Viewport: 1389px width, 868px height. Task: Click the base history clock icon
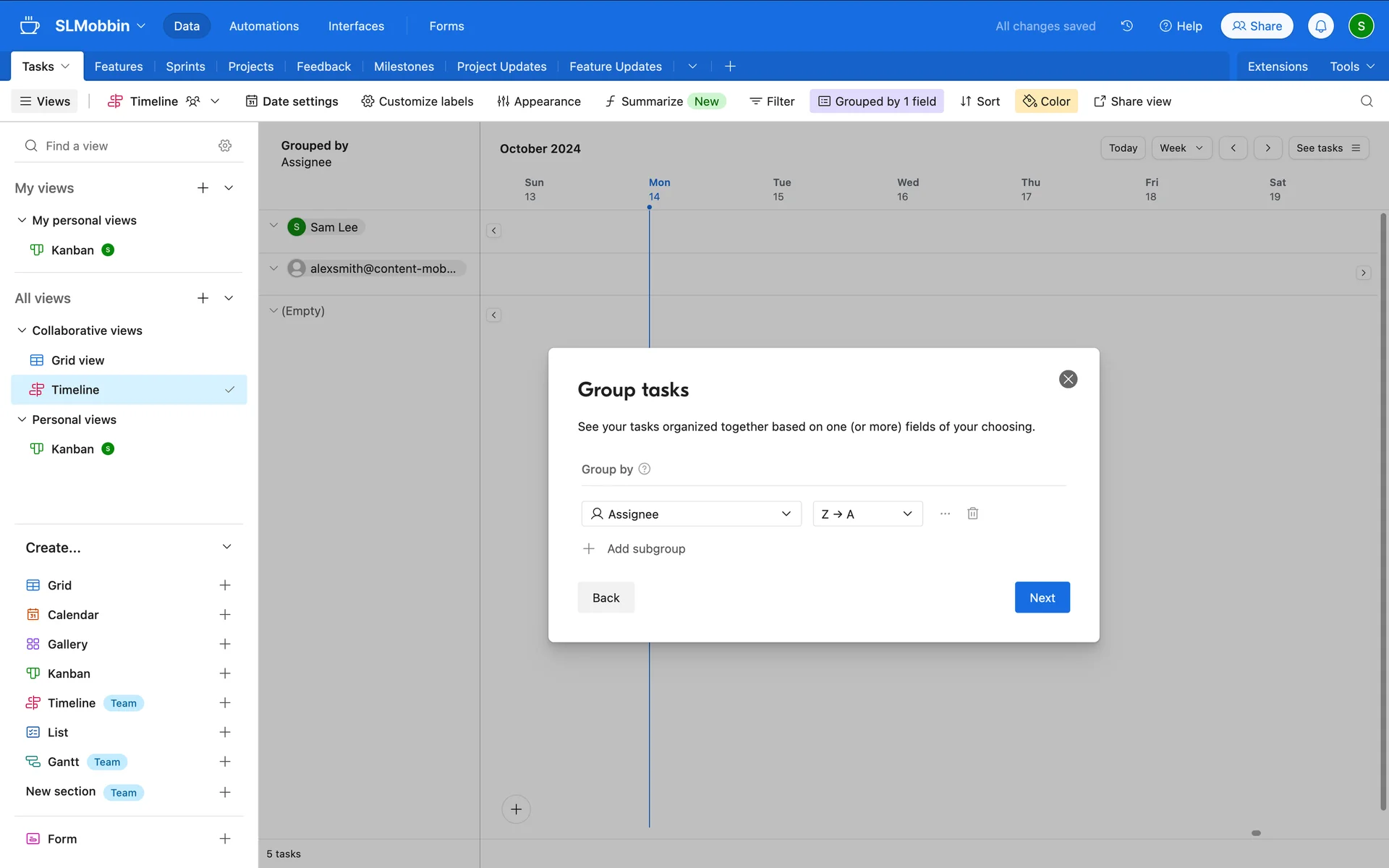(1126, 26)
